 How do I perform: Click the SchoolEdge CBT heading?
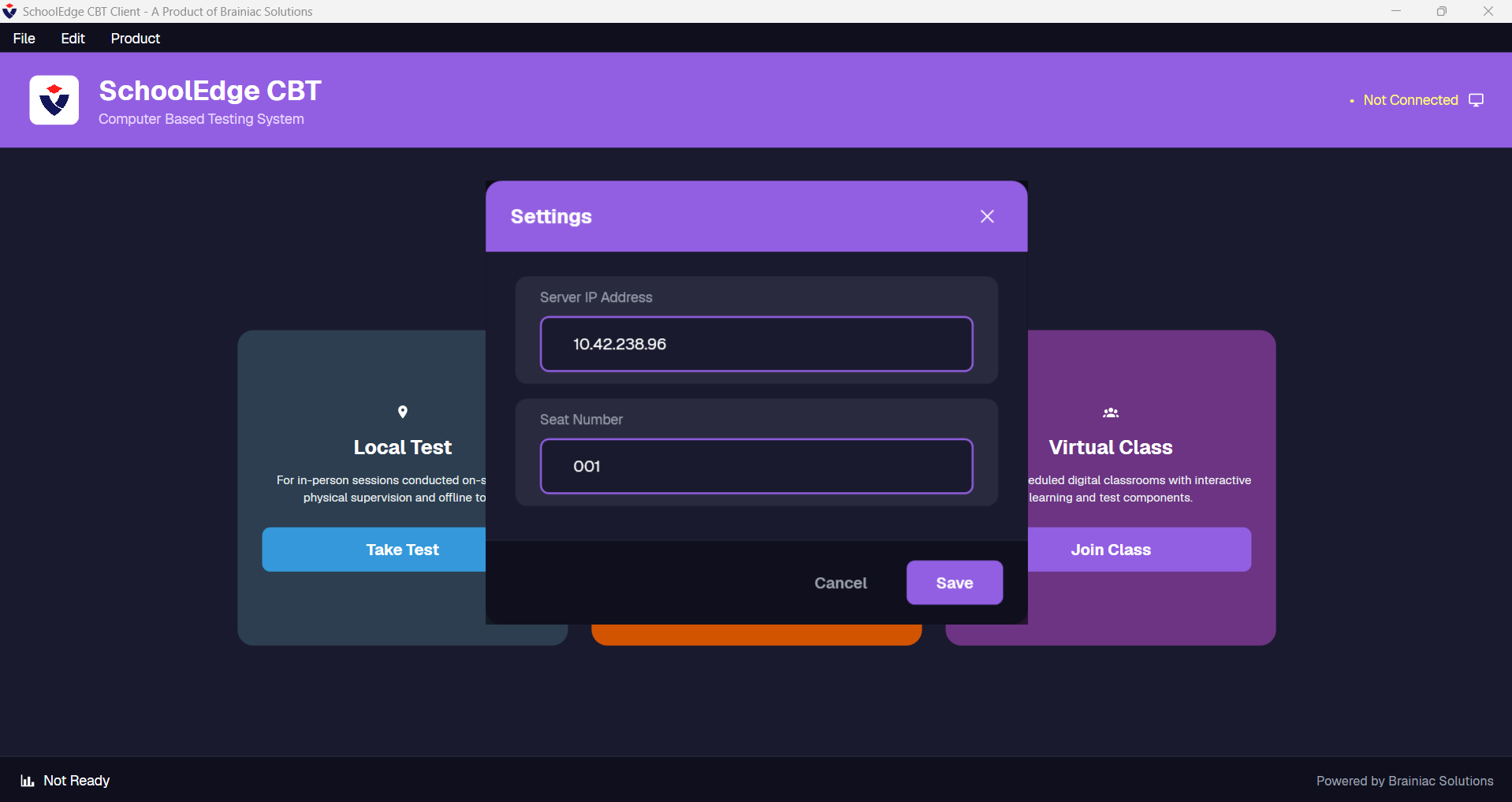[x=210, y=91]
